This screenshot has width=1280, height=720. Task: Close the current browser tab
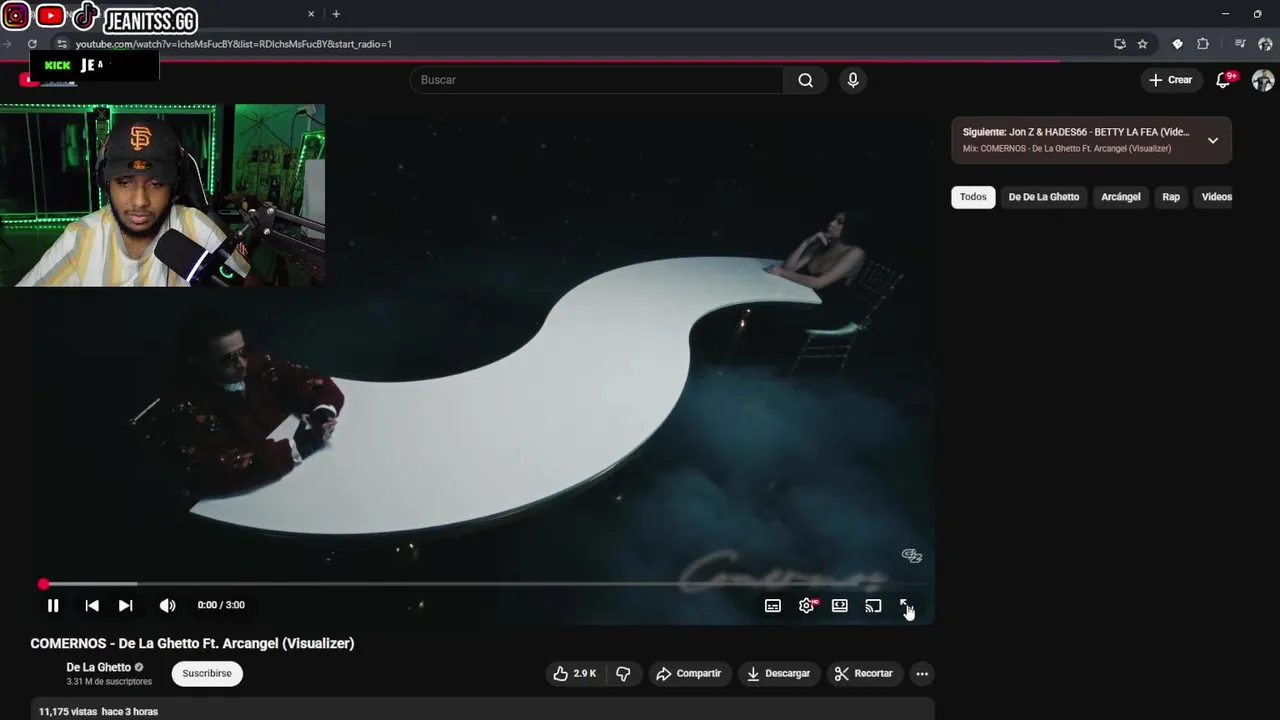(311, 14)
